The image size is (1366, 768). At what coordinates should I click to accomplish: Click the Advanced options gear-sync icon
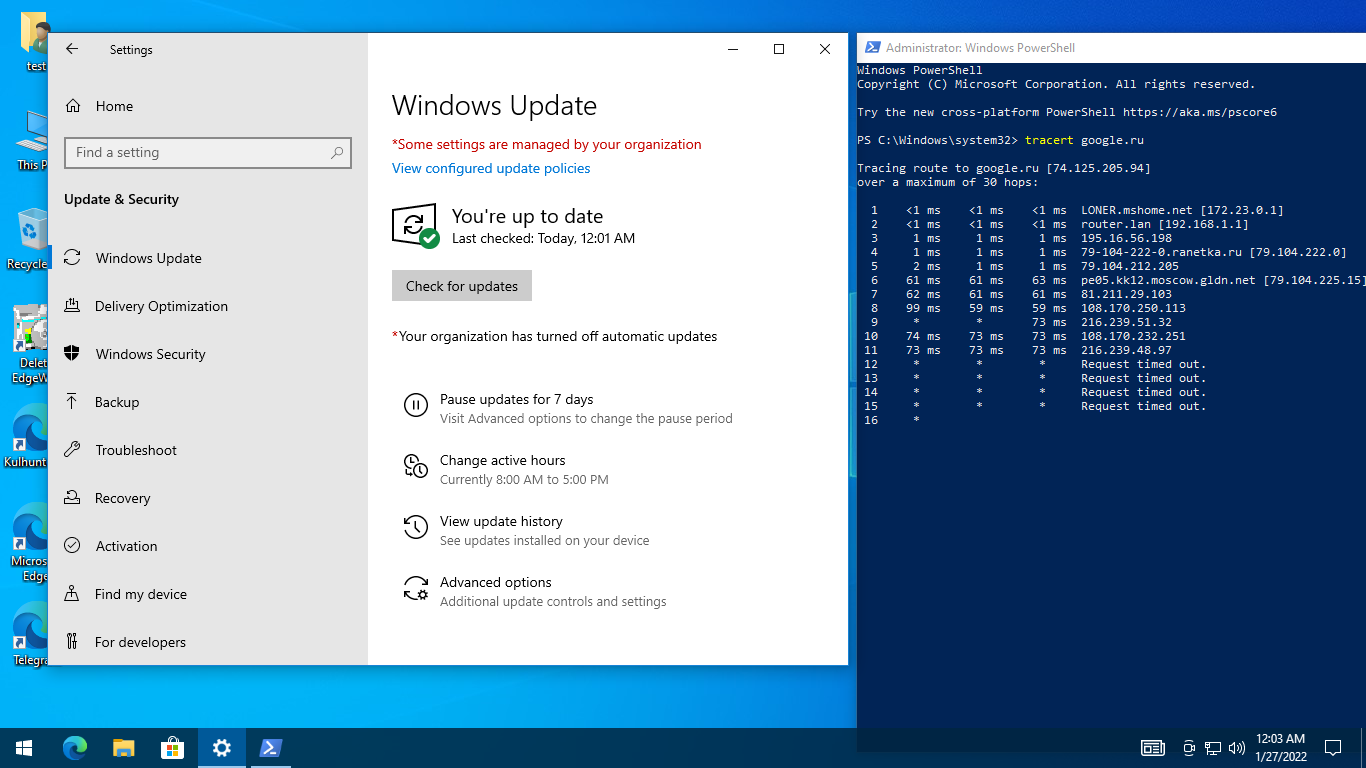tap(416, 588)
